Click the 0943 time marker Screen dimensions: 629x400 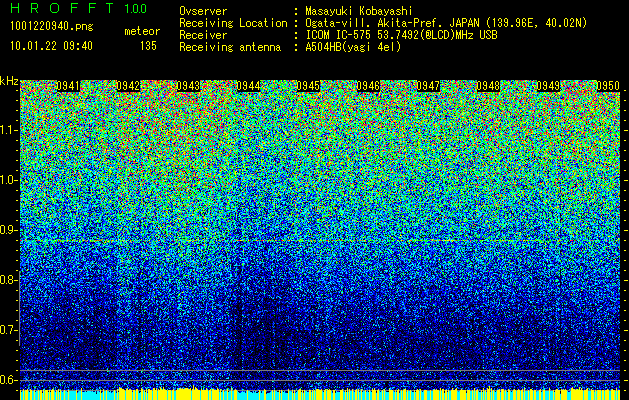click(x=188, y=86)
